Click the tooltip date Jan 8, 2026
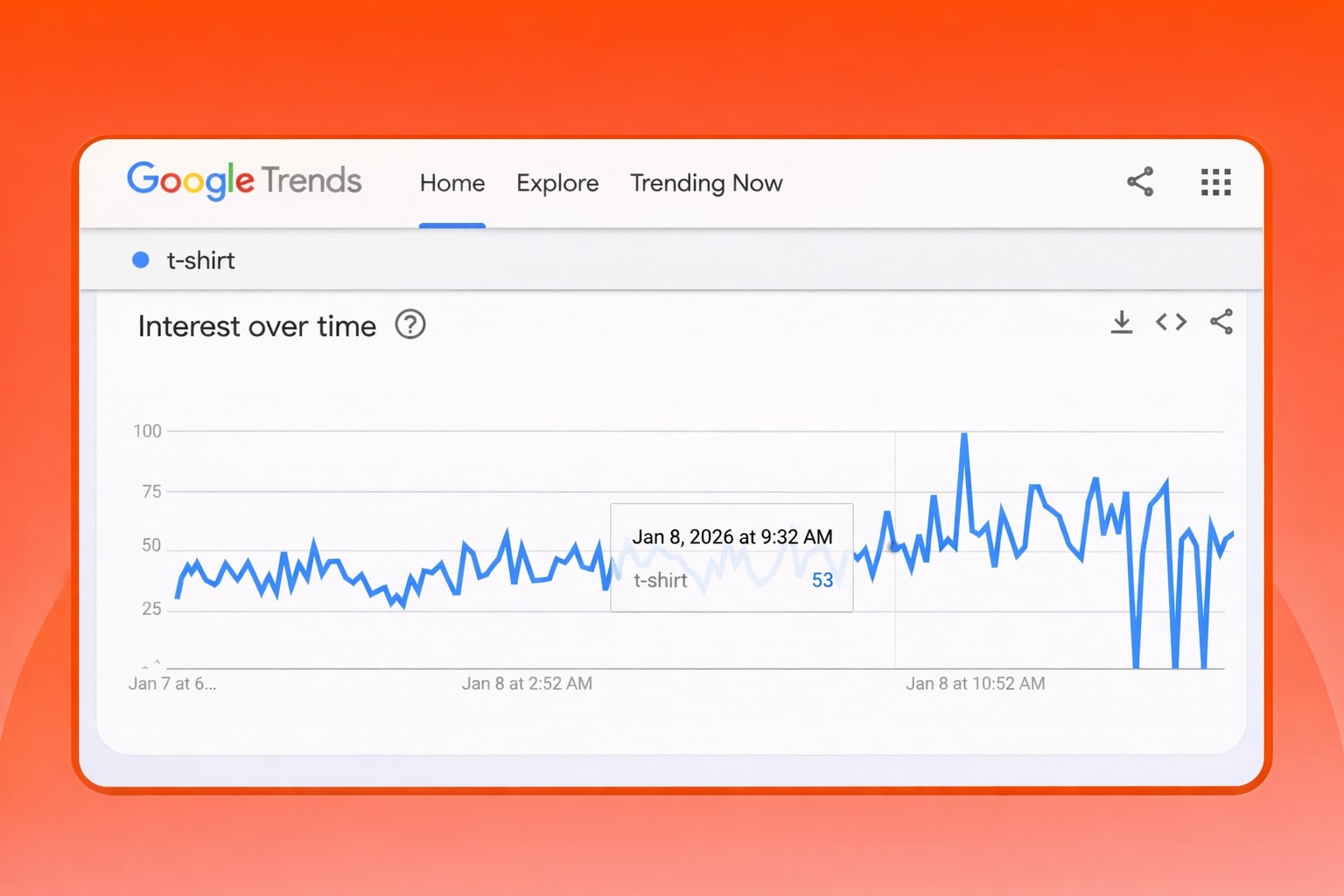 (x=732, y=537)
